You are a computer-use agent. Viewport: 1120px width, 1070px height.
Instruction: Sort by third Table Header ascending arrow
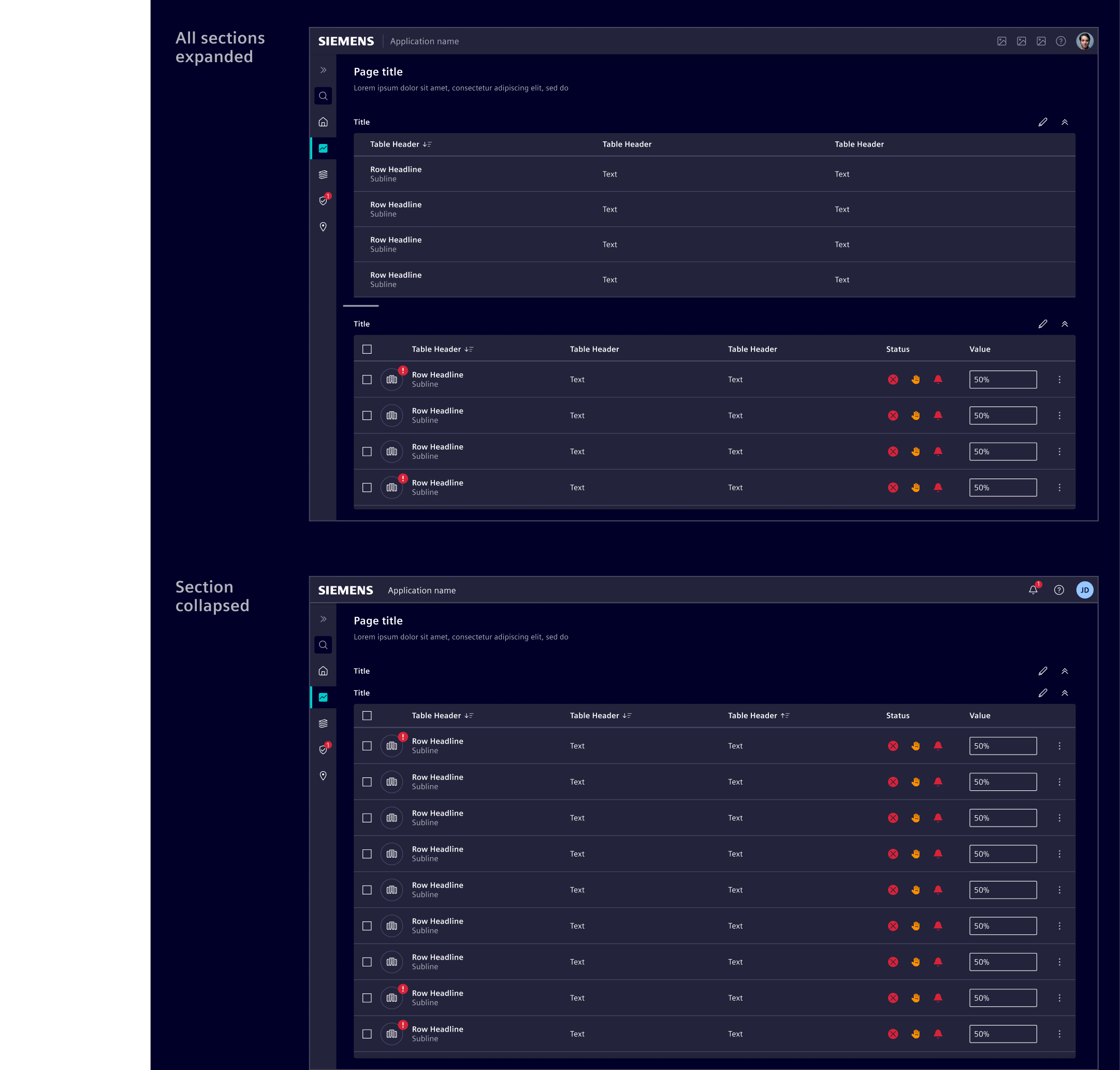pyautogui.click(x=784, y=715)
